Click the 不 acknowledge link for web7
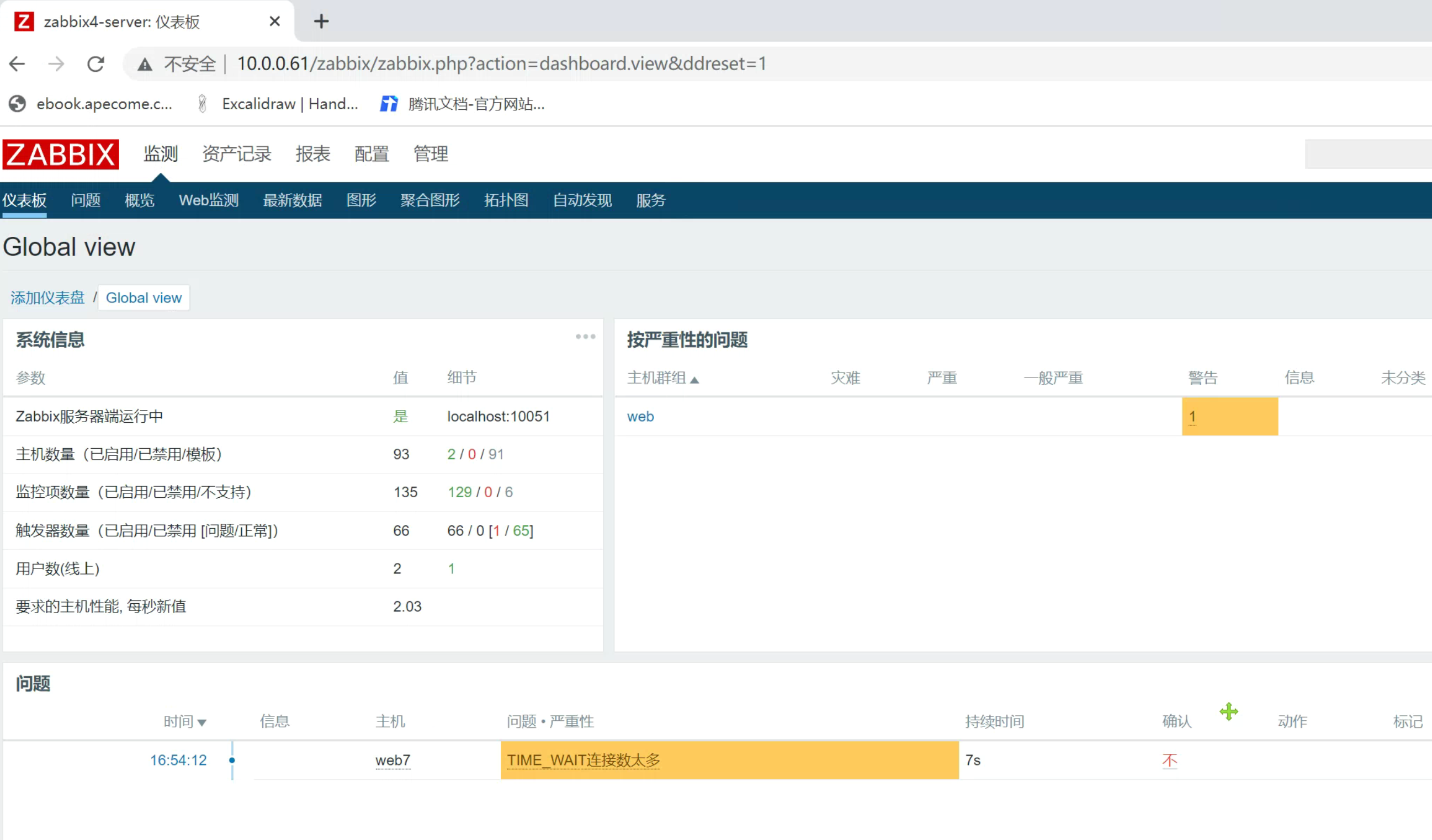Screen dimensions: 1432x840 1169,760
